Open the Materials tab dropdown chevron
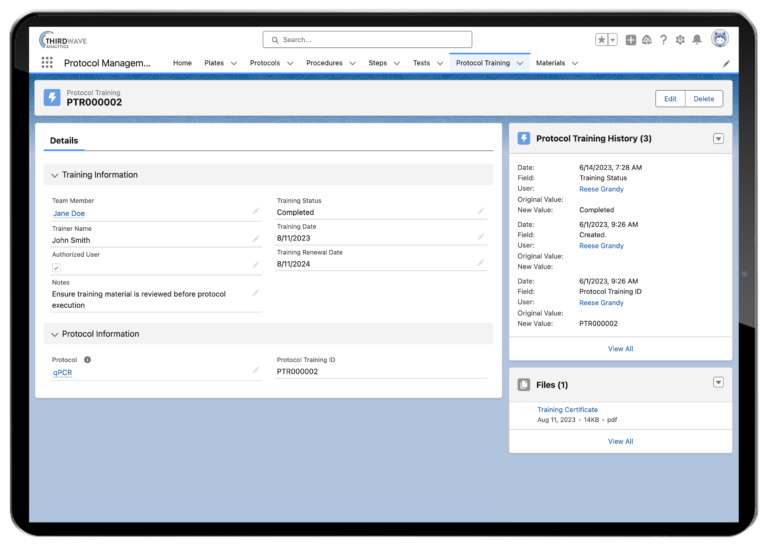 [575, 63]
